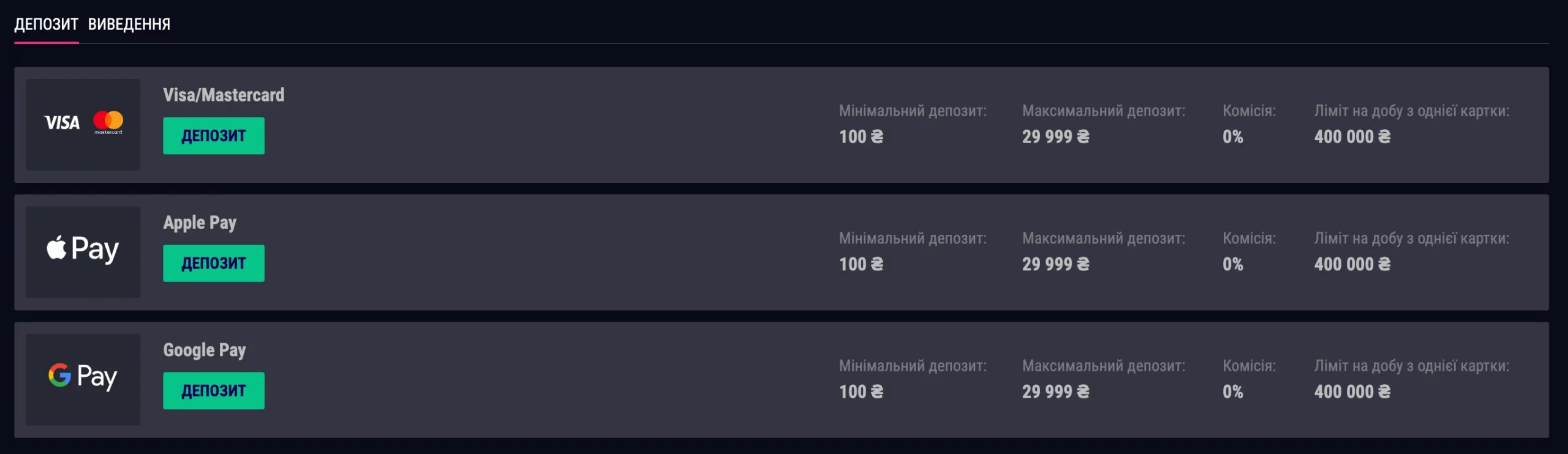Select the ДЕПОЗИТ tab

(46, 25)
